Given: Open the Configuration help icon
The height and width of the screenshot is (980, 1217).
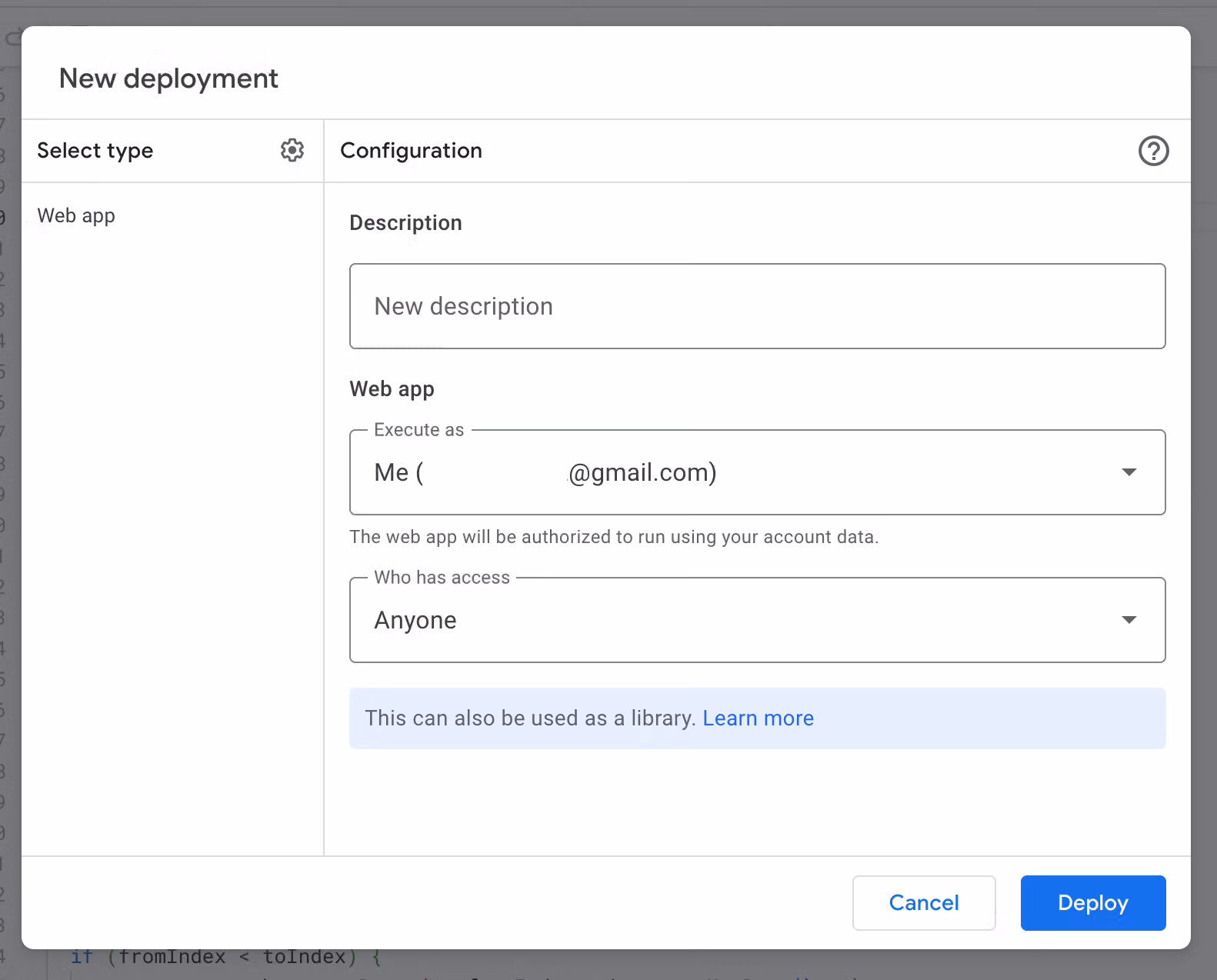Looking at the screenshot, I should 1153,151.
